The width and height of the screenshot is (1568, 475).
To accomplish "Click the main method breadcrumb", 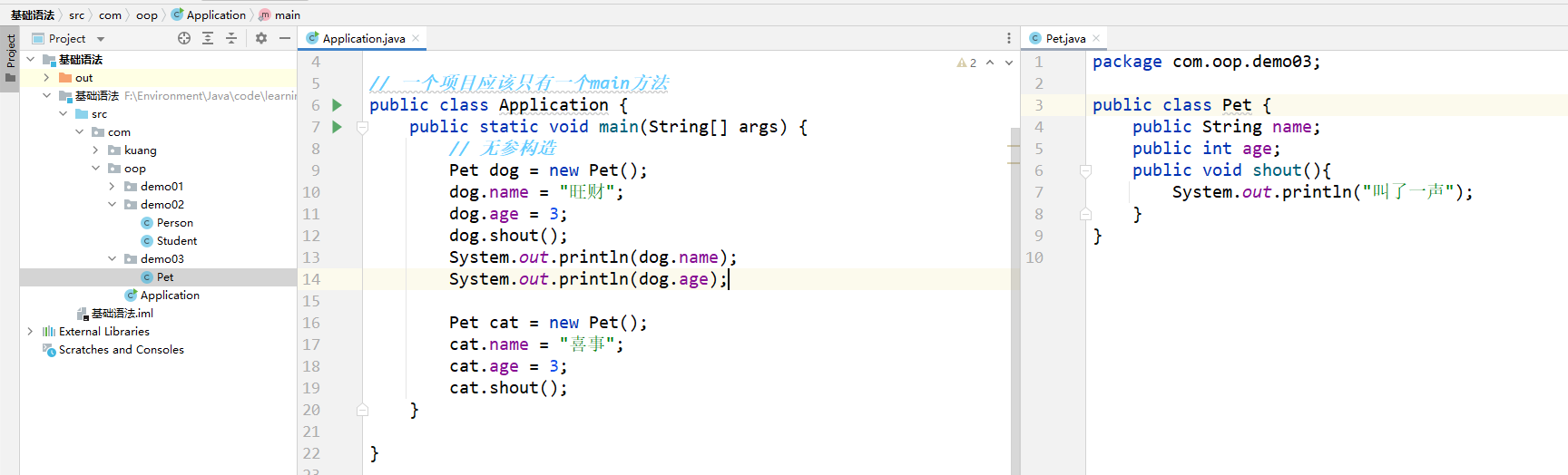I will click(x=279, y=15).
